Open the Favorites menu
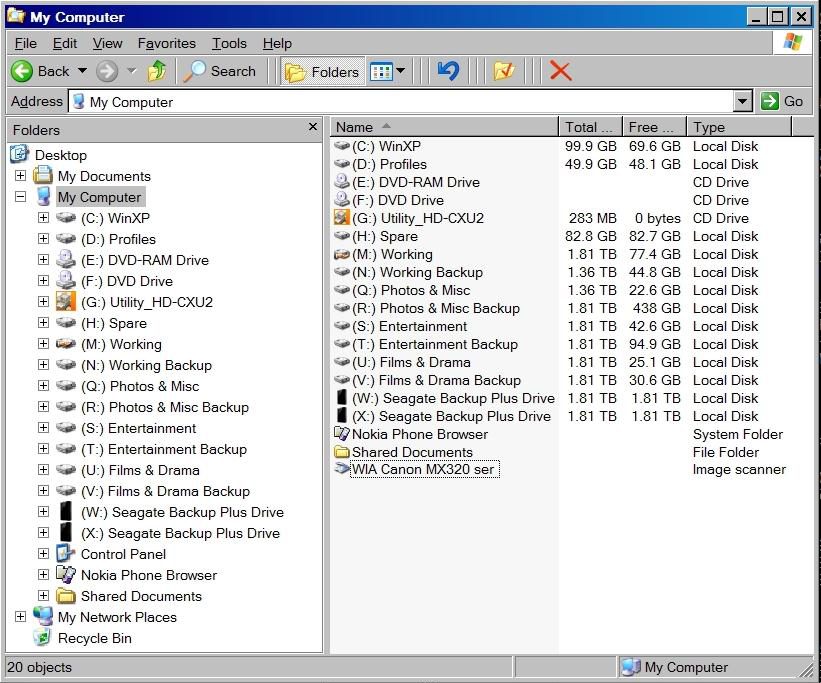Image resolution: width=821 pixels, height=683 pixels. [167, 43]
